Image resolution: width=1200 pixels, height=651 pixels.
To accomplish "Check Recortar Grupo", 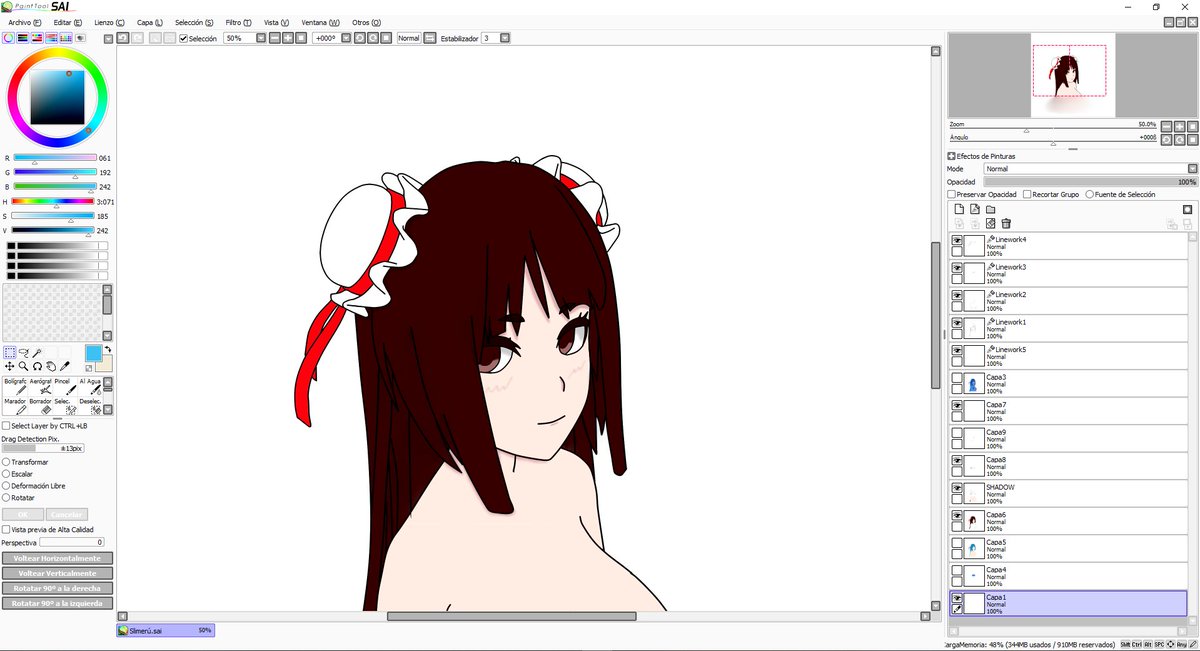I will [1027, 194].
